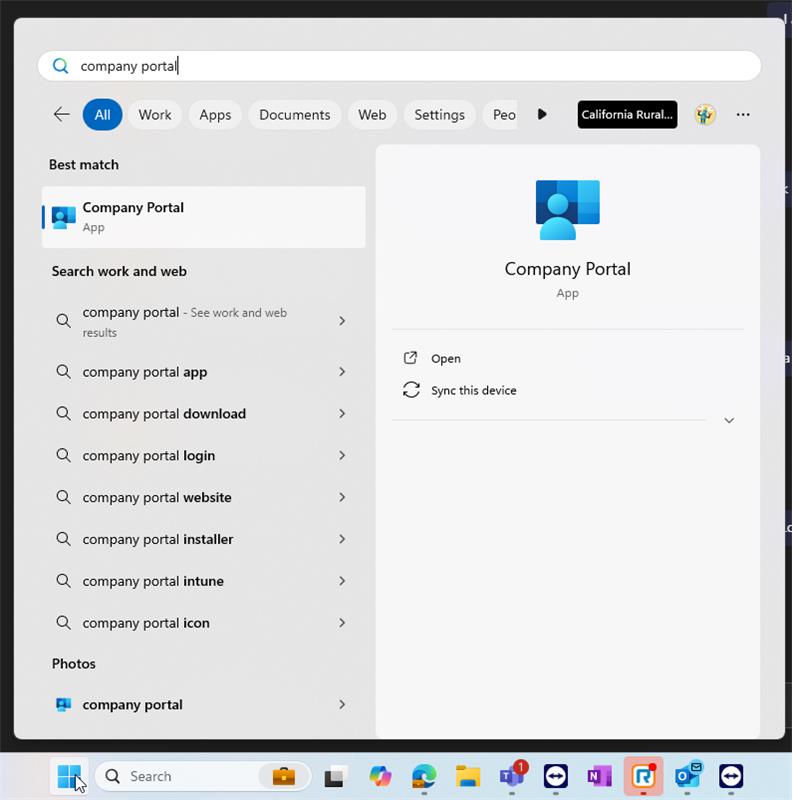The width and height of the screenshot is (792, 800).
Task: Select the partially shown People filter tab
Action: pyautogui.click(x=500, y=115)
